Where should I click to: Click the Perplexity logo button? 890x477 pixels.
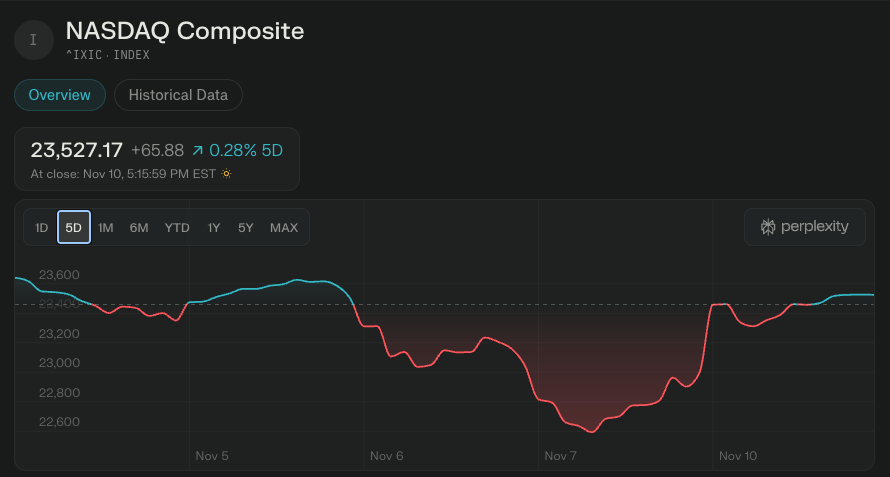coord(804,227)
